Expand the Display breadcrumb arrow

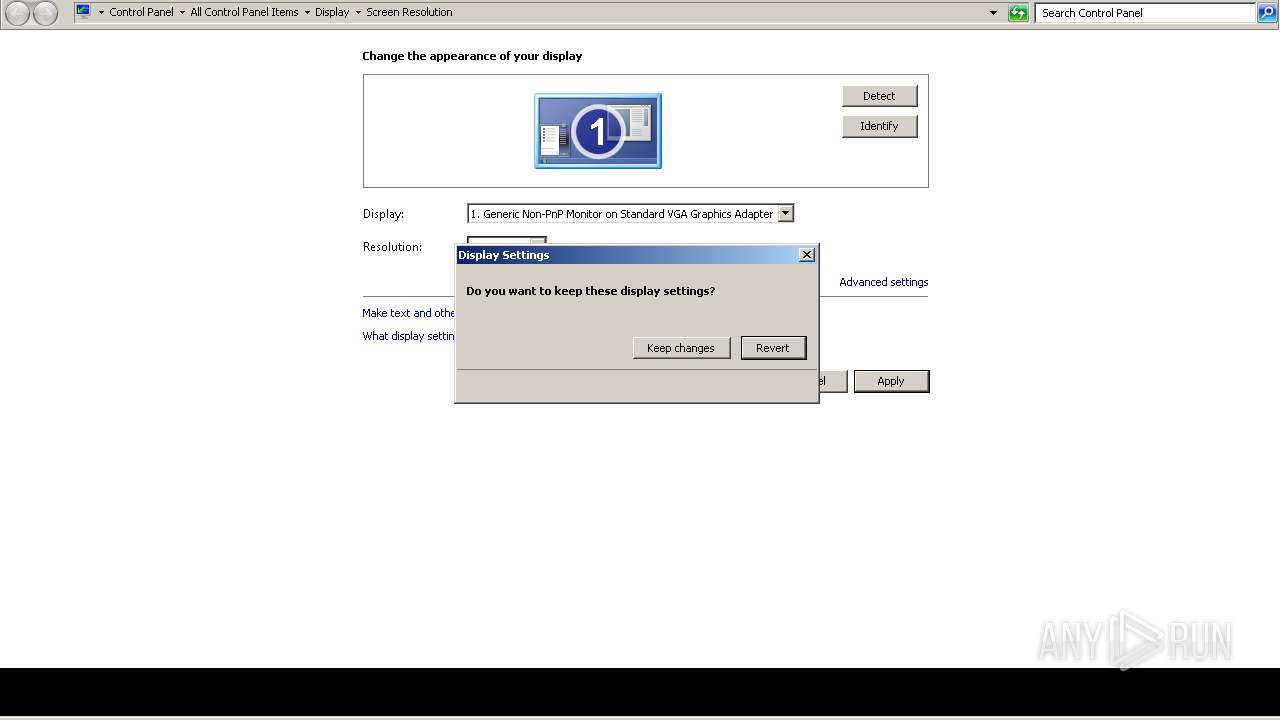click(x=358, y=13)
